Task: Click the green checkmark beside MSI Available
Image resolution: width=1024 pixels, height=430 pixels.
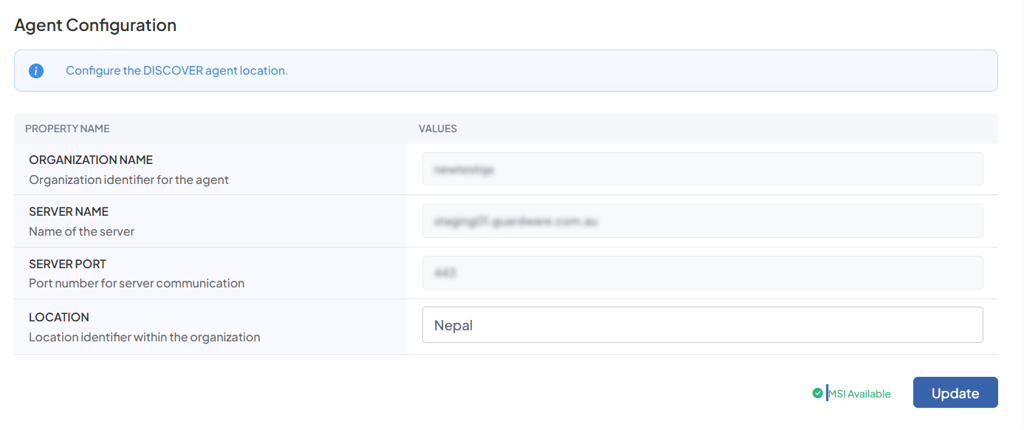Action: (818, 393)
